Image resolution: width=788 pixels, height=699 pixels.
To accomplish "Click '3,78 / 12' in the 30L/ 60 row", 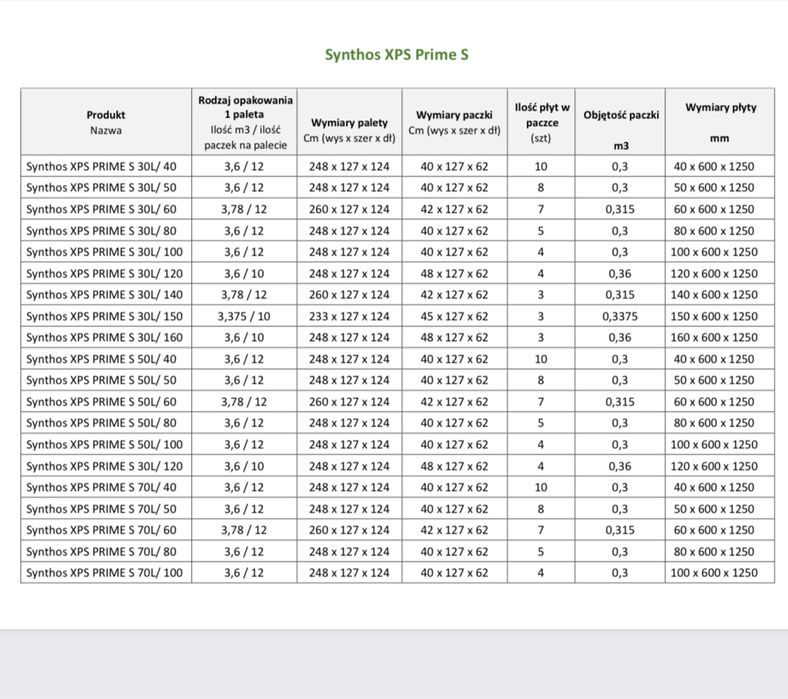I will pos(244,209).
